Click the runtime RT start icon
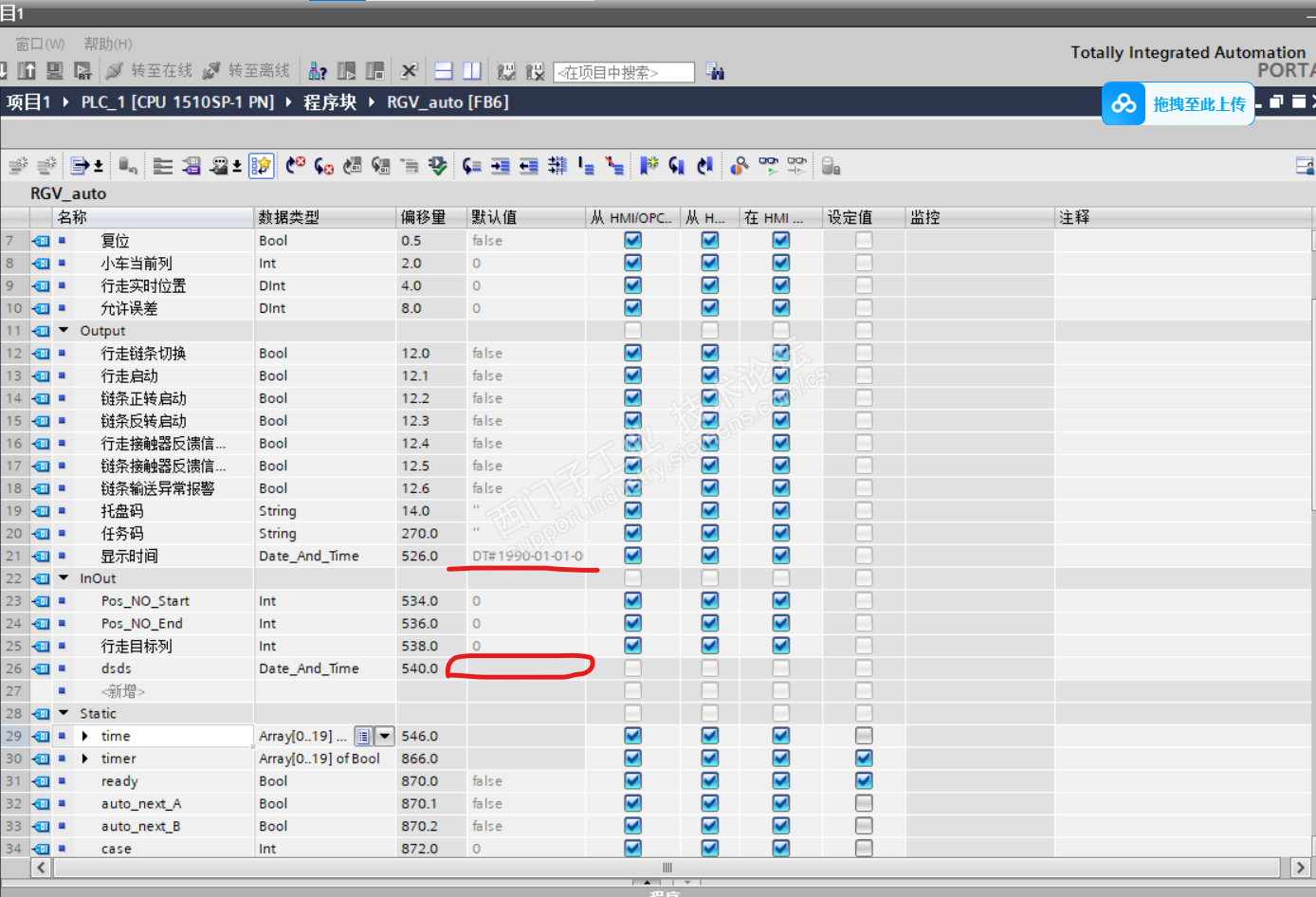This screenshot has height=897, width=1316. coord(83,71)
